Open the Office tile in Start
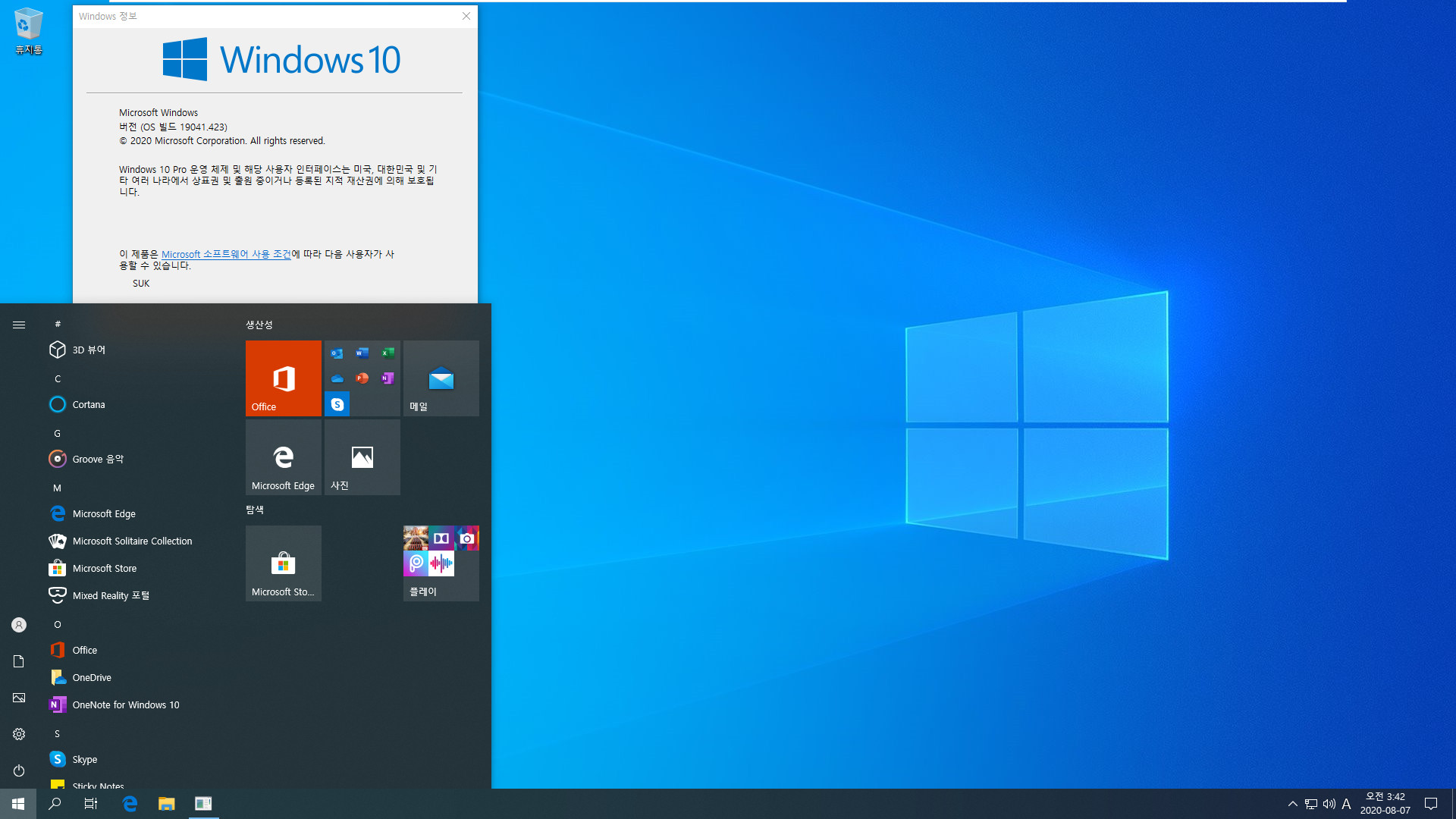This screenshot has width=1456, height=819. pos(283,378)
